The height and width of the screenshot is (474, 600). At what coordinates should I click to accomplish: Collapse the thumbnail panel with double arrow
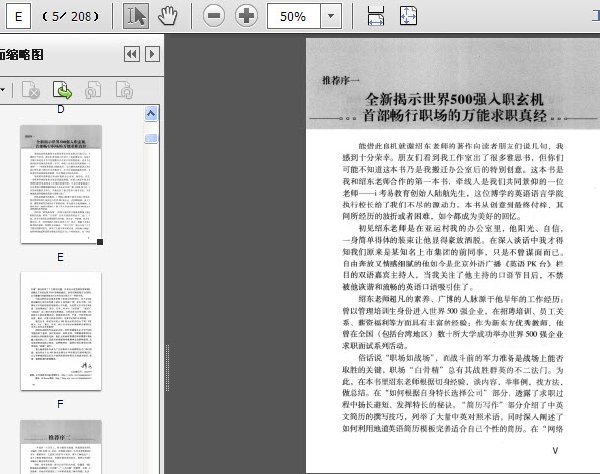coord(132,54)
